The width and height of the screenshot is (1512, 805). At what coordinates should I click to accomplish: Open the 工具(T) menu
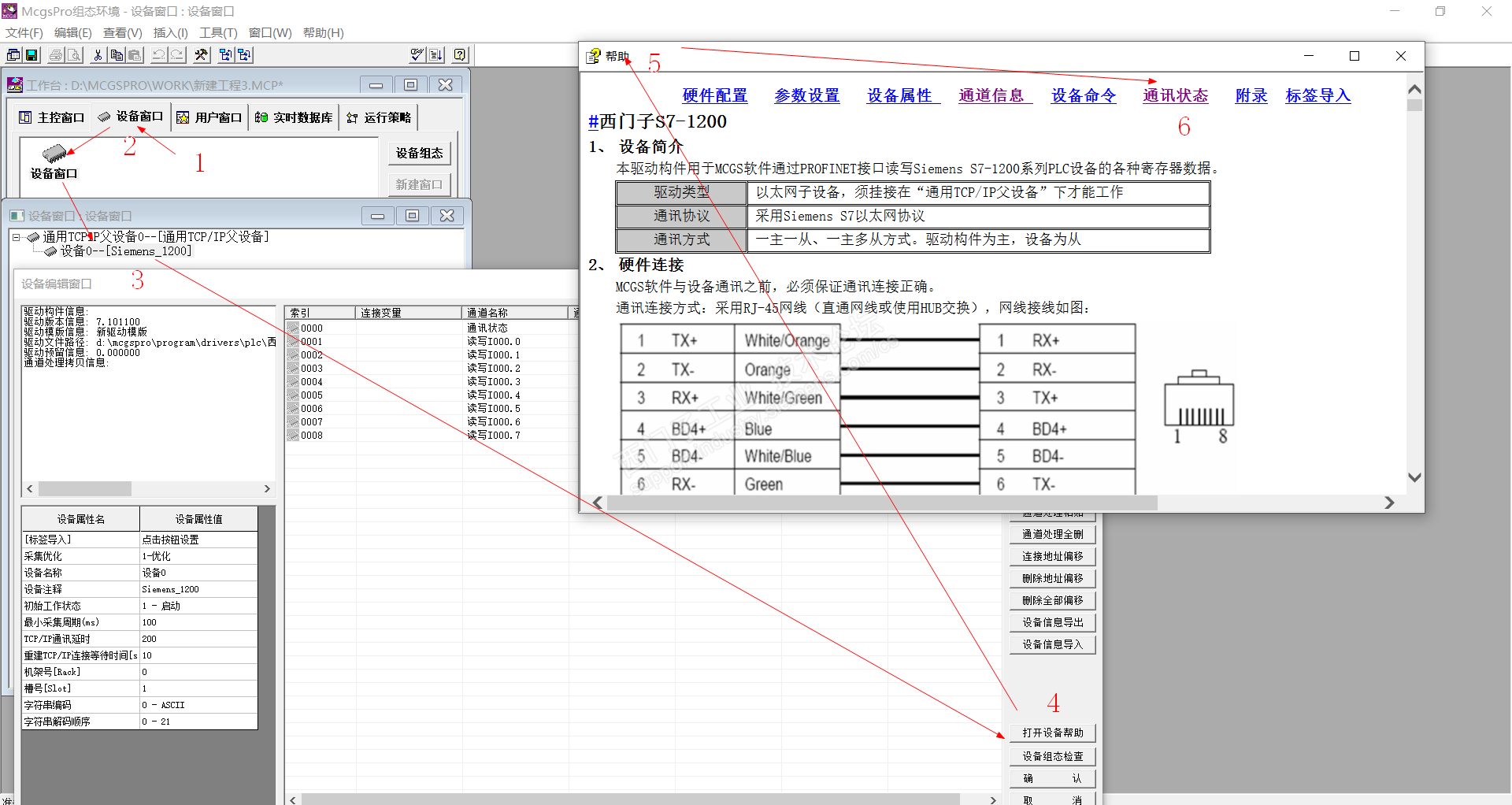tap(218, 33)
